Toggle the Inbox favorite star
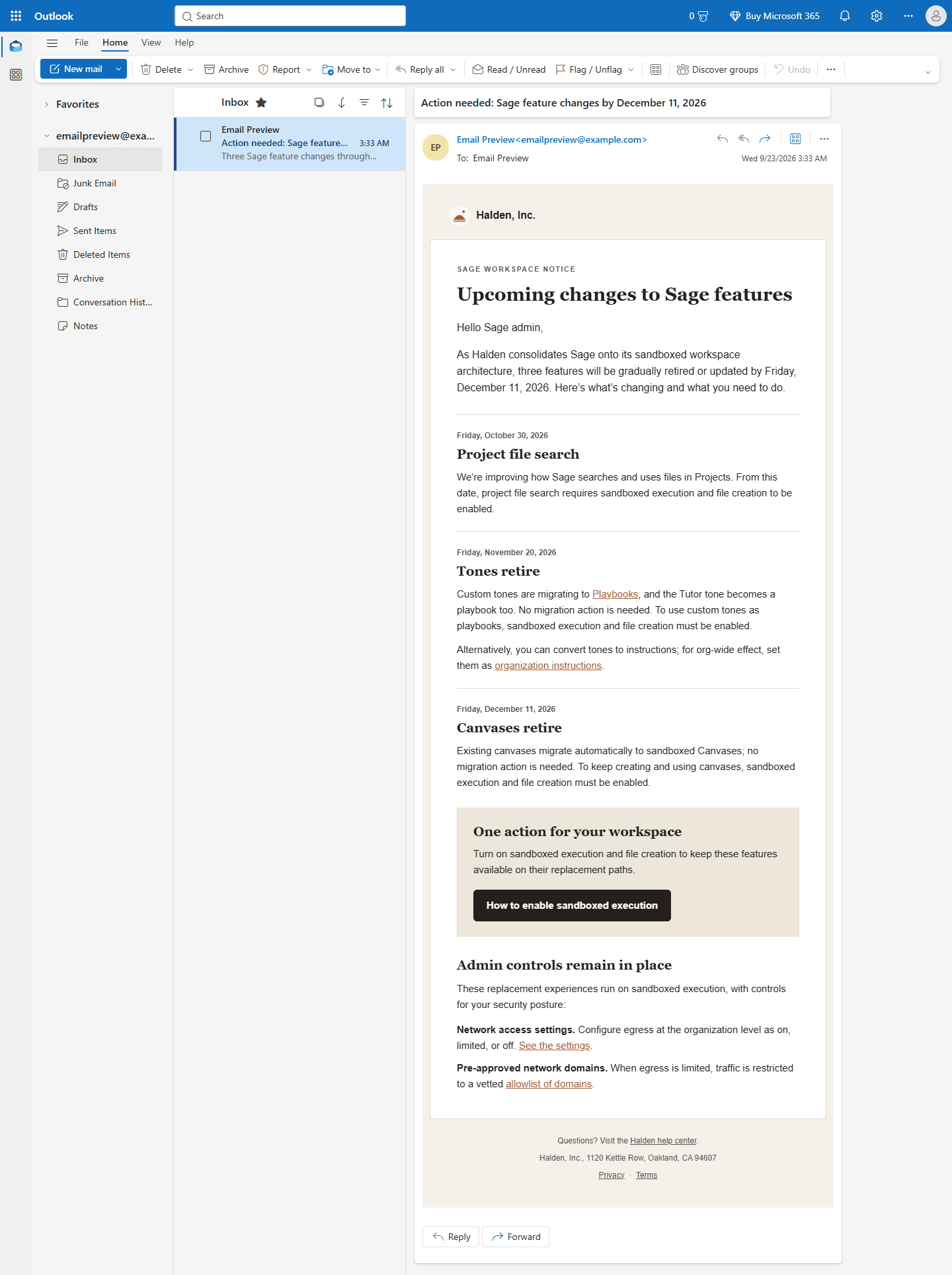 [261, 102]
